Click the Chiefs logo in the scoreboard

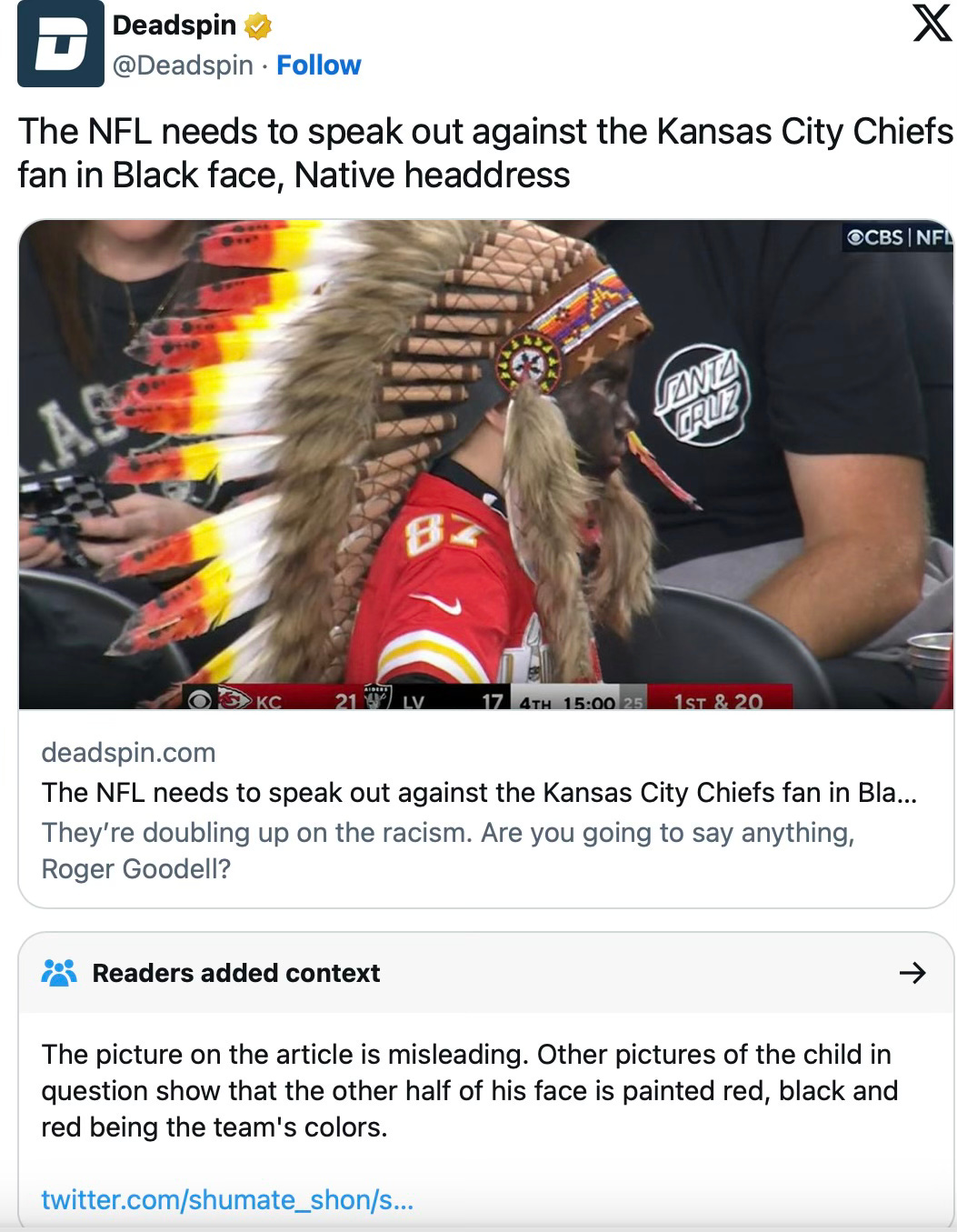click(x=235, y=700)
